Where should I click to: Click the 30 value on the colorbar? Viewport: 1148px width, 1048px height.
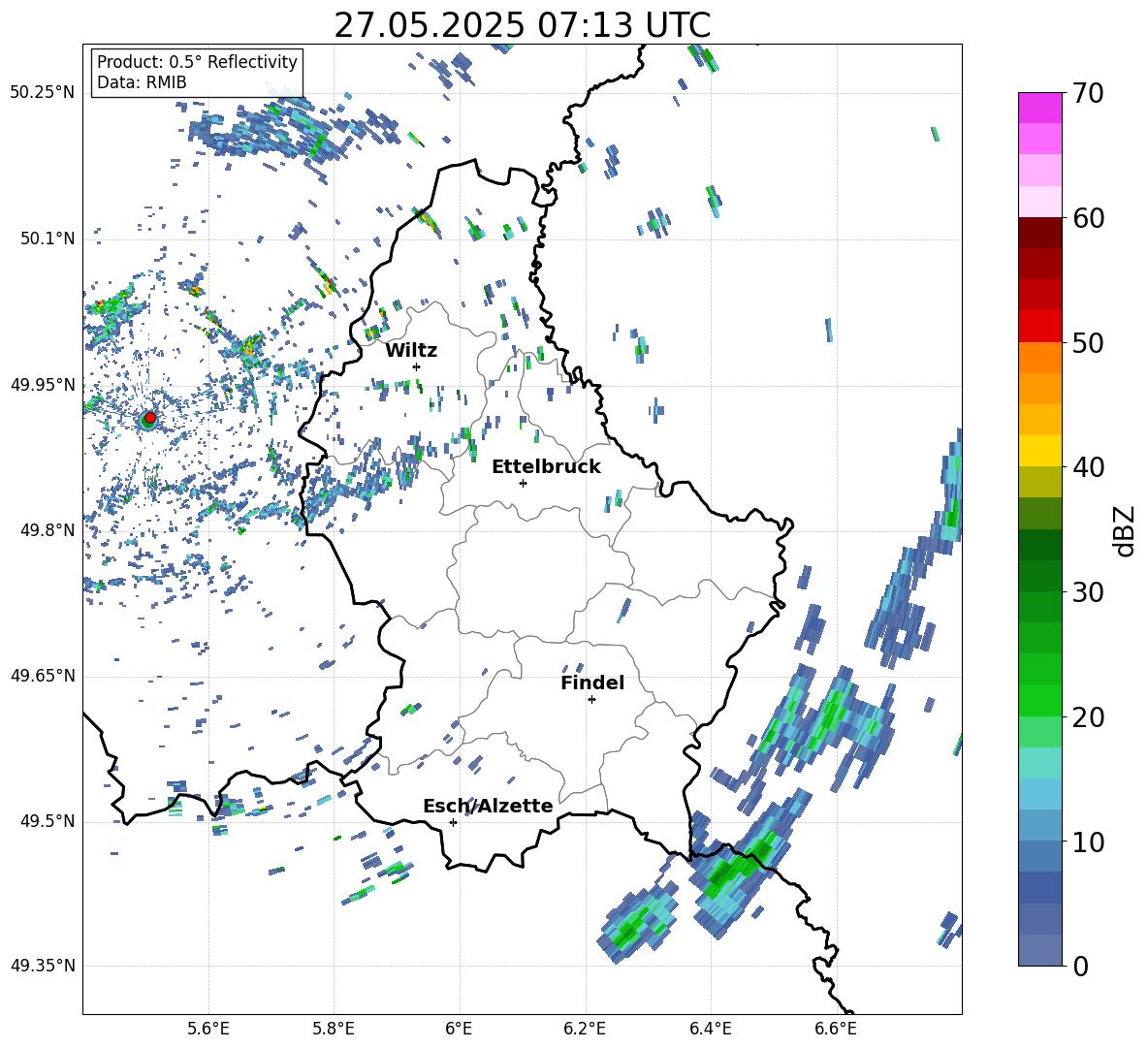(x=1088, y=592)
